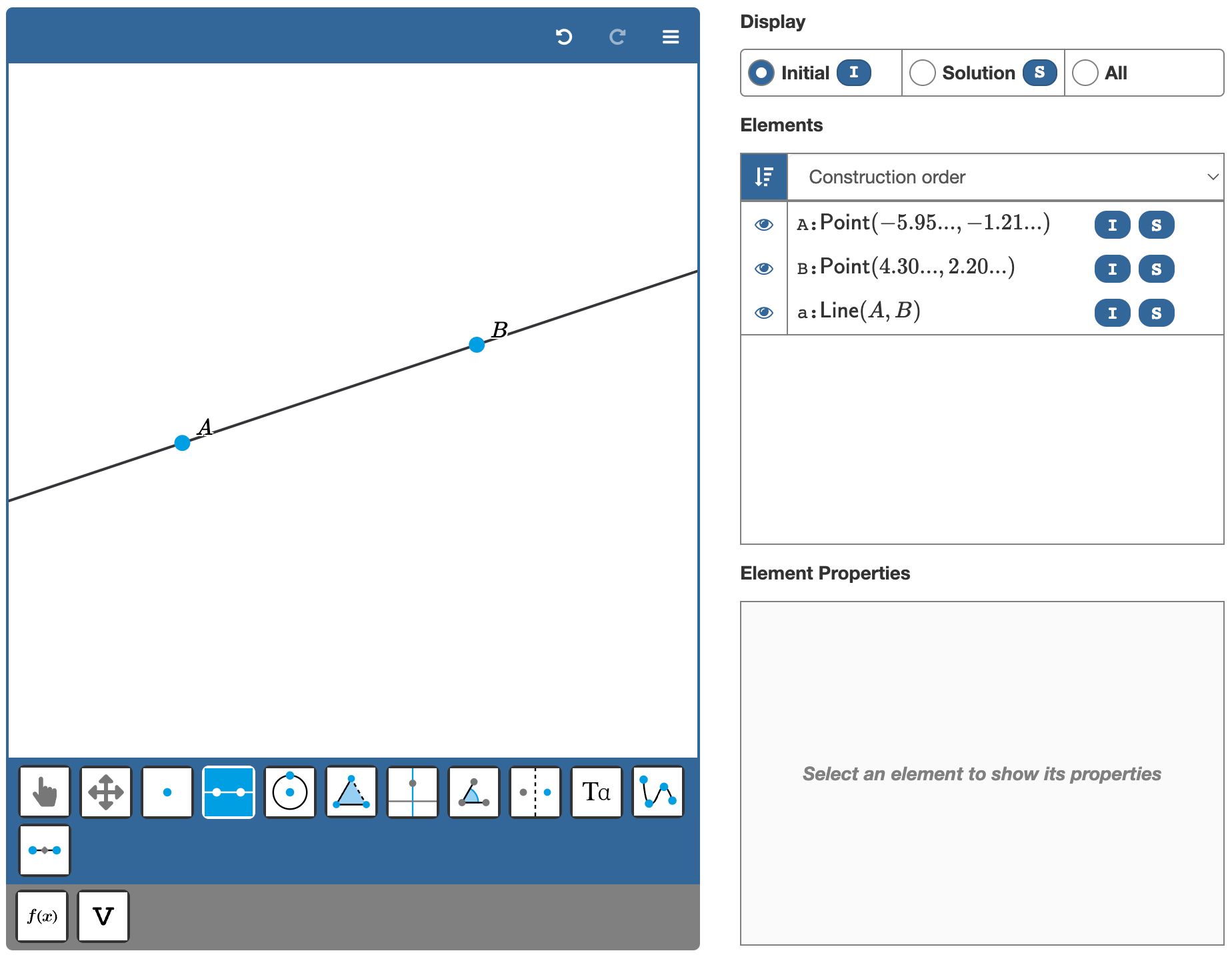Pick the polygon triangle tool
1232x955 pixels.
click(351, 792)
